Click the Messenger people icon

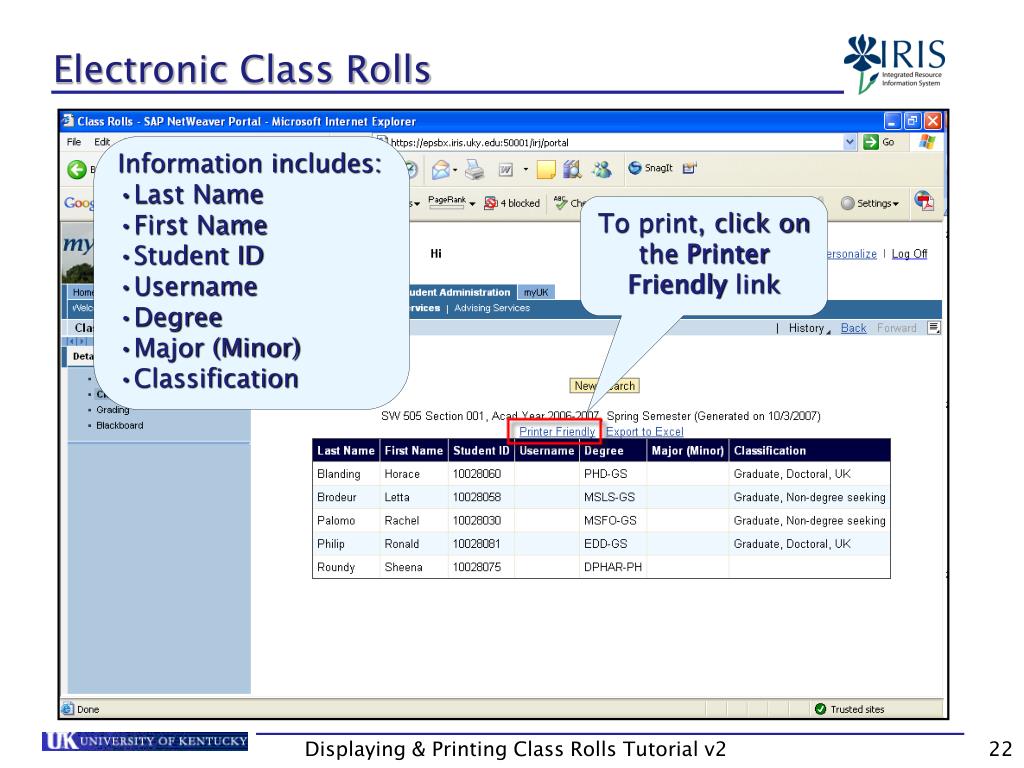pos(601,169)
